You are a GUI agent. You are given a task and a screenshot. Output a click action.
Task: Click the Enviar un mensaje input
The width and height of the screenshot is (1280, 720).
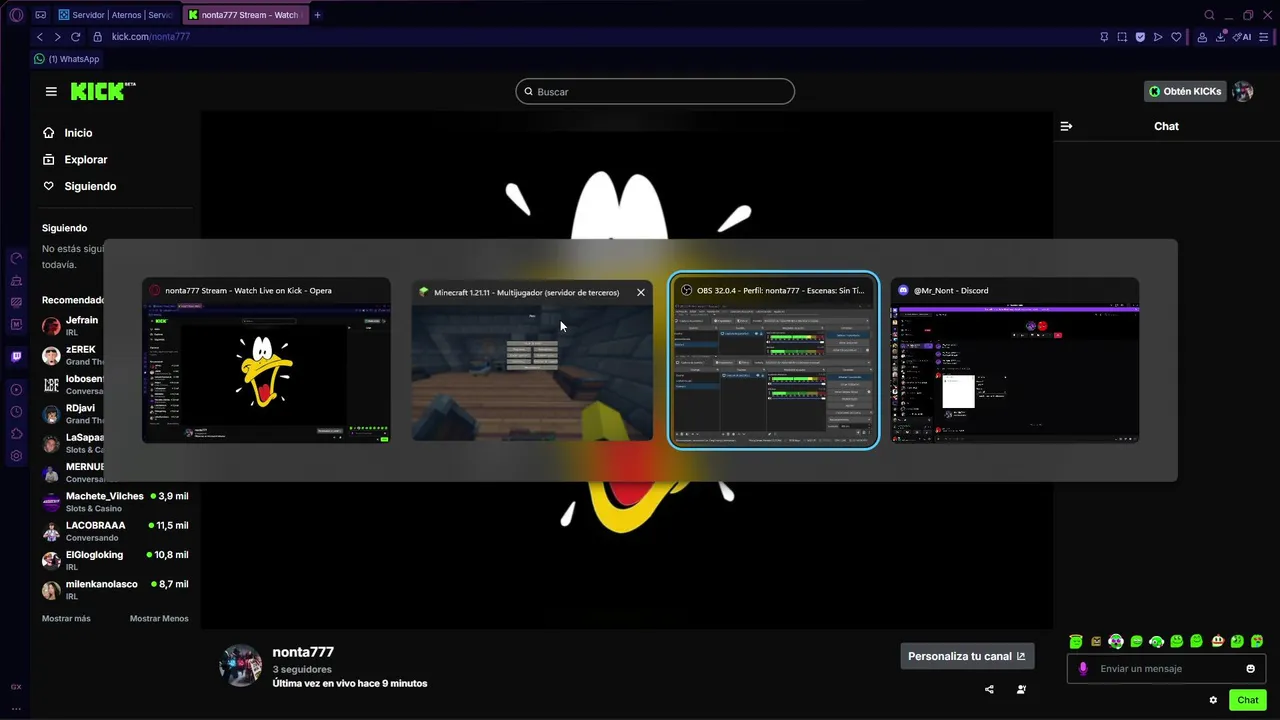pos(1166,669)
